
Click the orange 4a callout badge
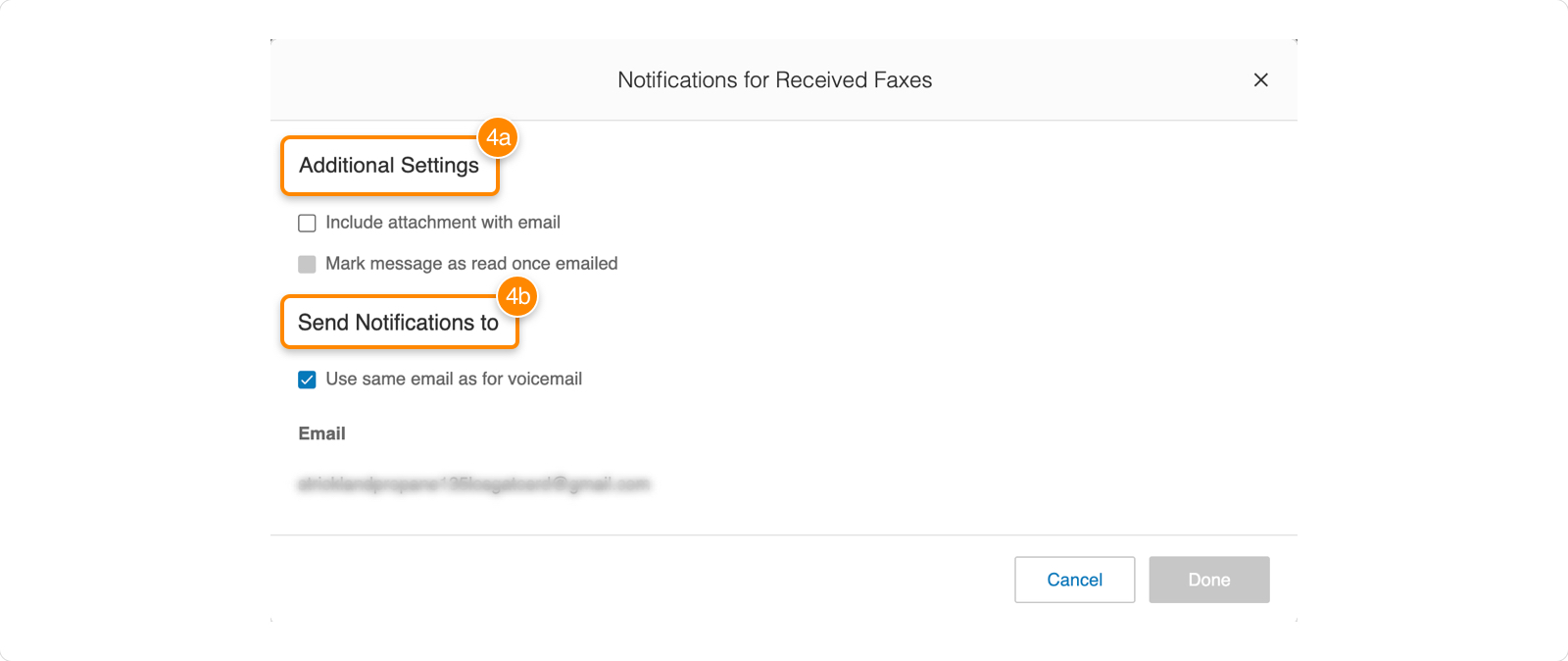(x=498, y=138)
